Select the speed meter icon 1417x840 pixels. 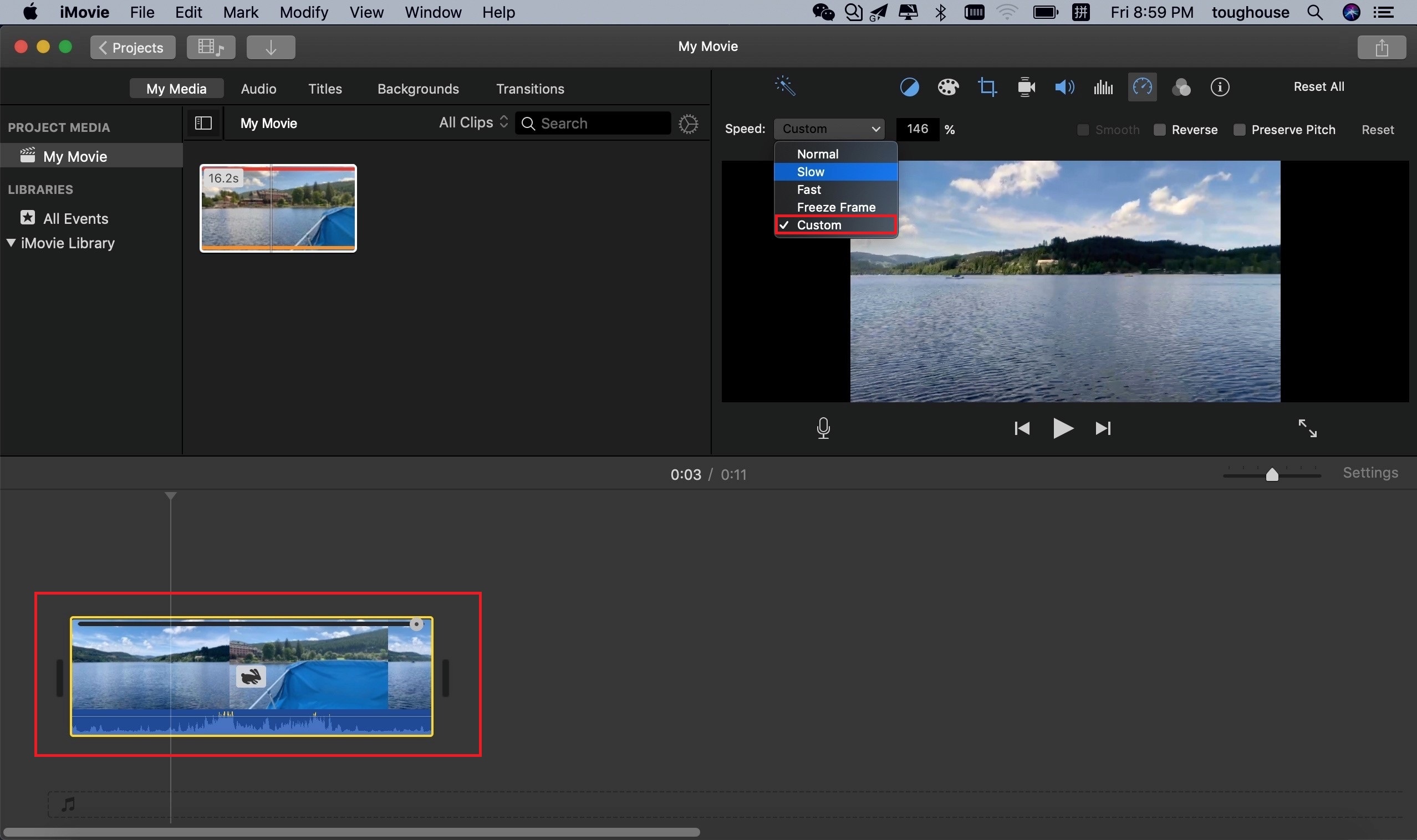1142,87
